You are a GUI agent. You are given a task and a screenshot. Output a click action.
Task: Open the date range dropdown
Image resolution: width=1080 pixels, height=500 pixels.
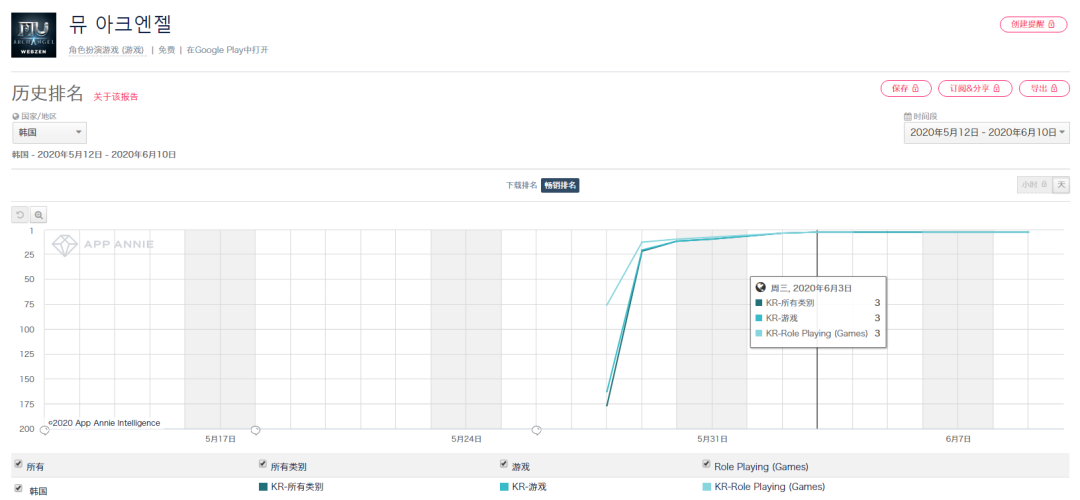pyautogui.click(x=987, y=132)
